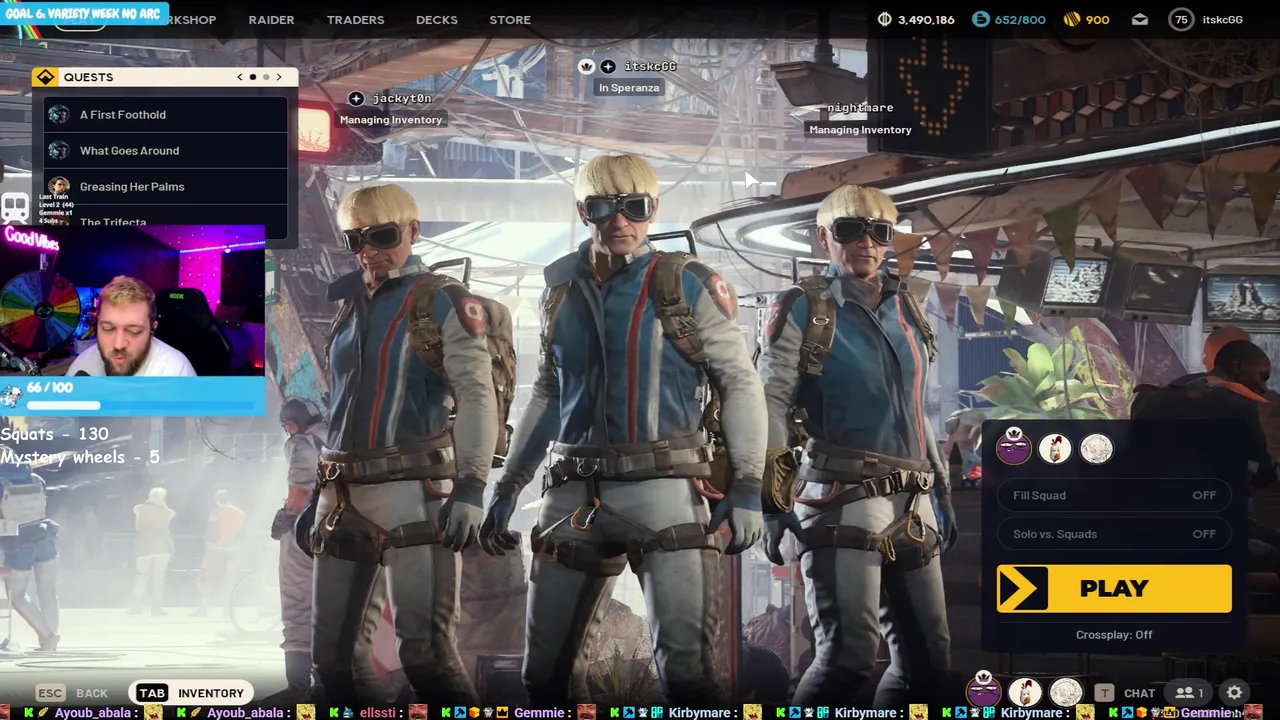Open the What Goes Around quest
1280x720 pixels.
pyautogui.click(x=166, y=151)
